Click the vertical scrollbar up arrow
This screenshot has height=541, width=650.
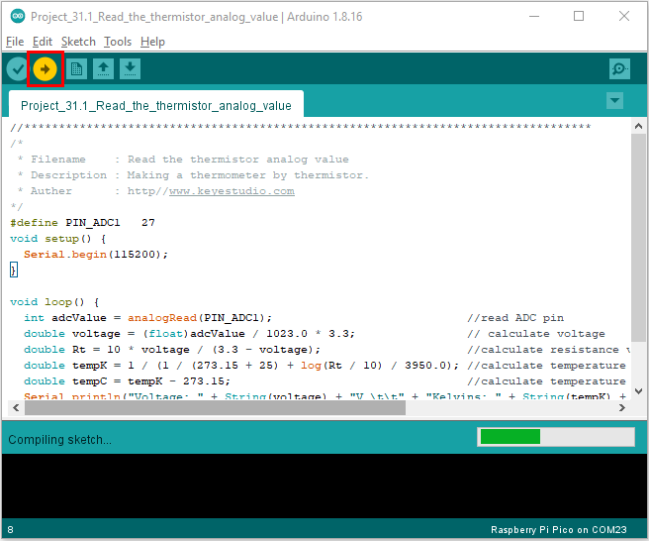(638, 126)
